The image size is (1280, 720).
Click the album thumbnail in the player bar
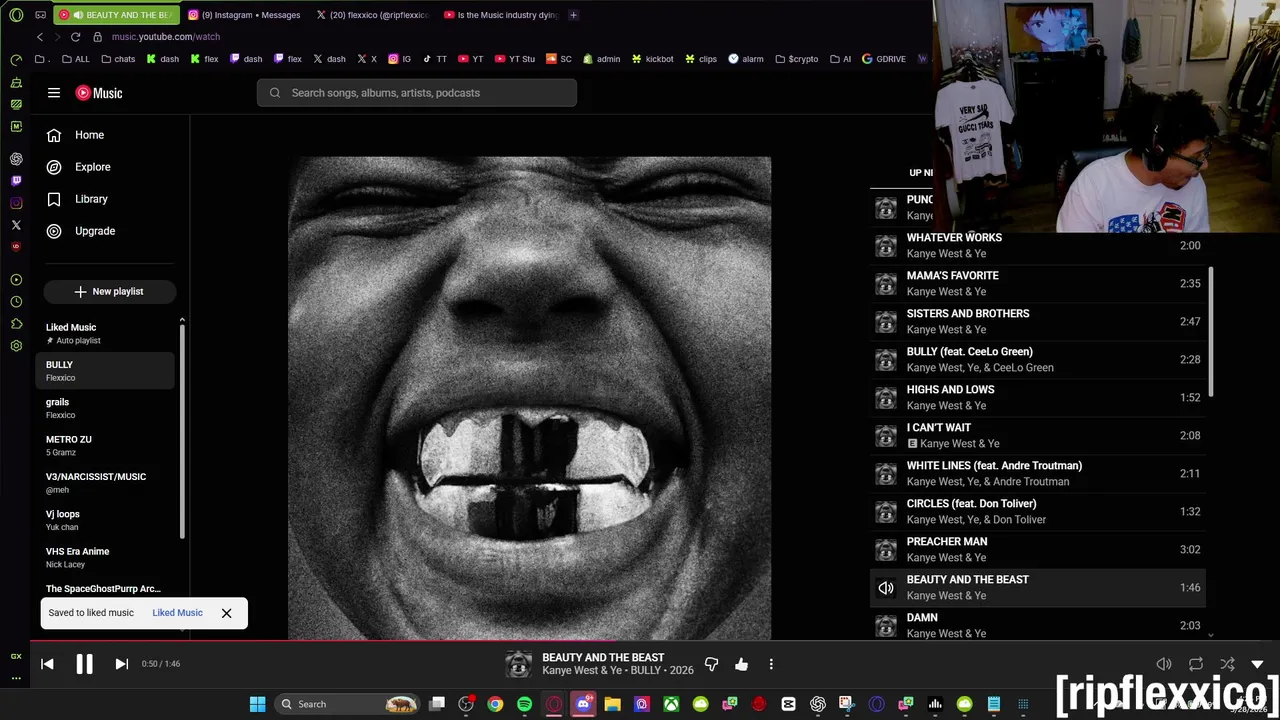pyautogui.click(x=518, y=664)
